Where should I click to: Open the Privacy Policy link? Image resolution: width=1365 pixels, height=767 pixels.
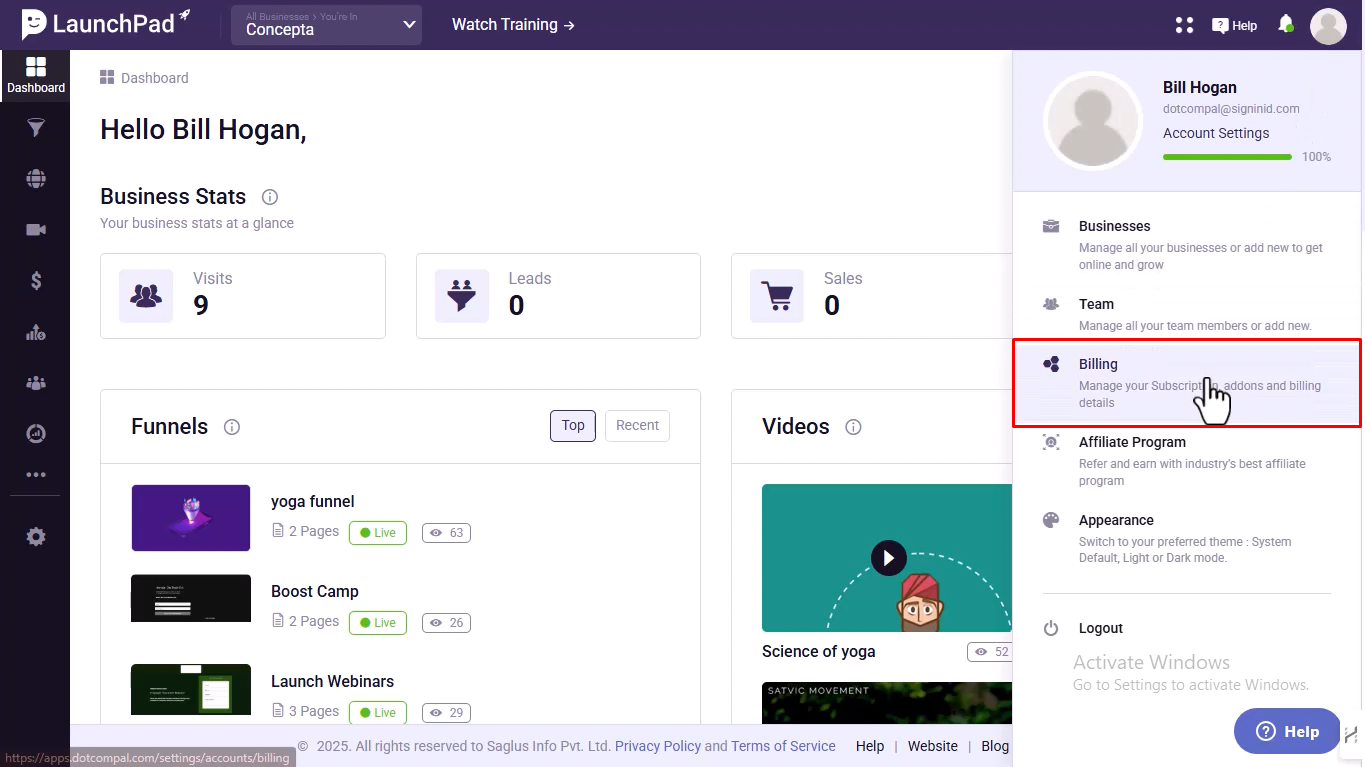click(658, 746)
